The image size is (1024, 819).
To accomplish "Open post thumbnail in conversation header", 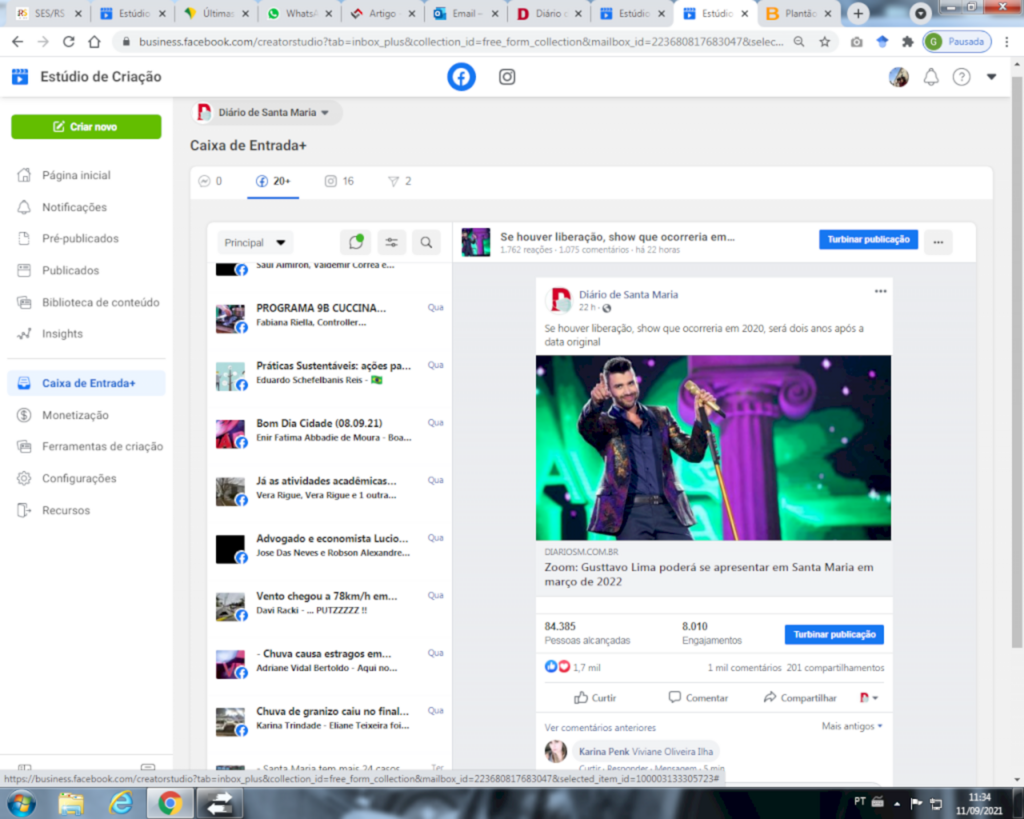I will coord(475,242).
